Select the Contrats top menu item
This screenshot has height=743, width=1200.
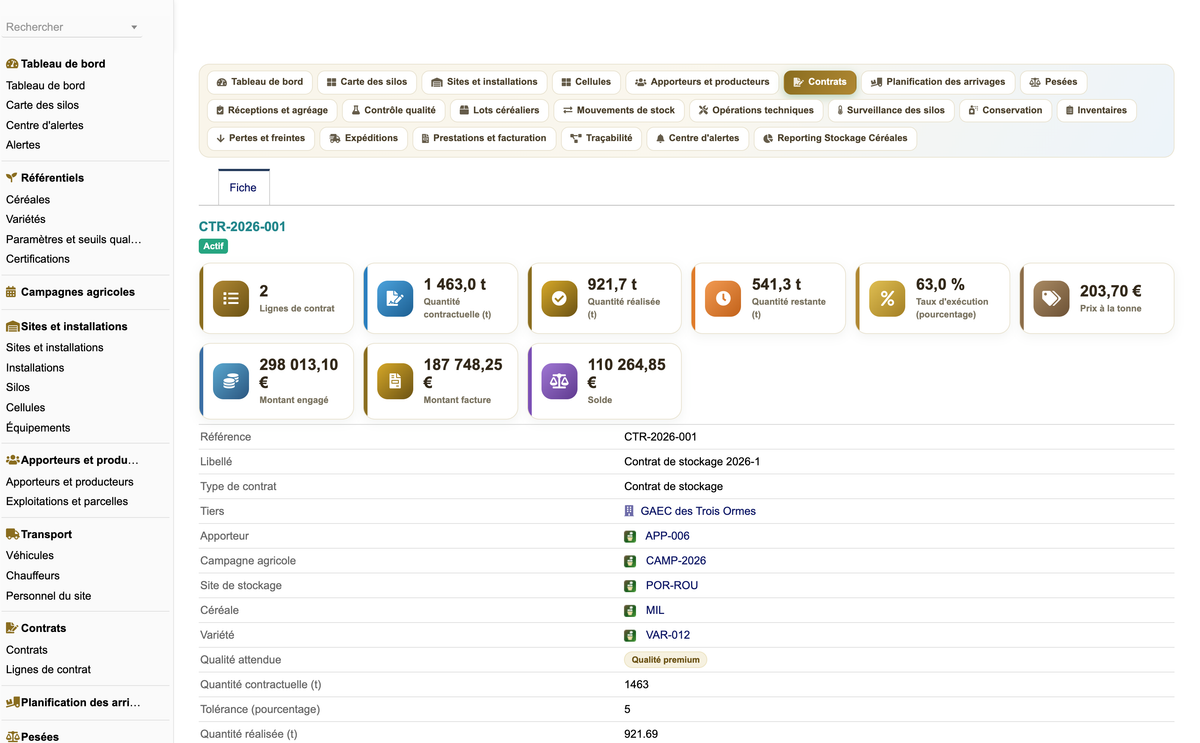(x=820, y=82)
